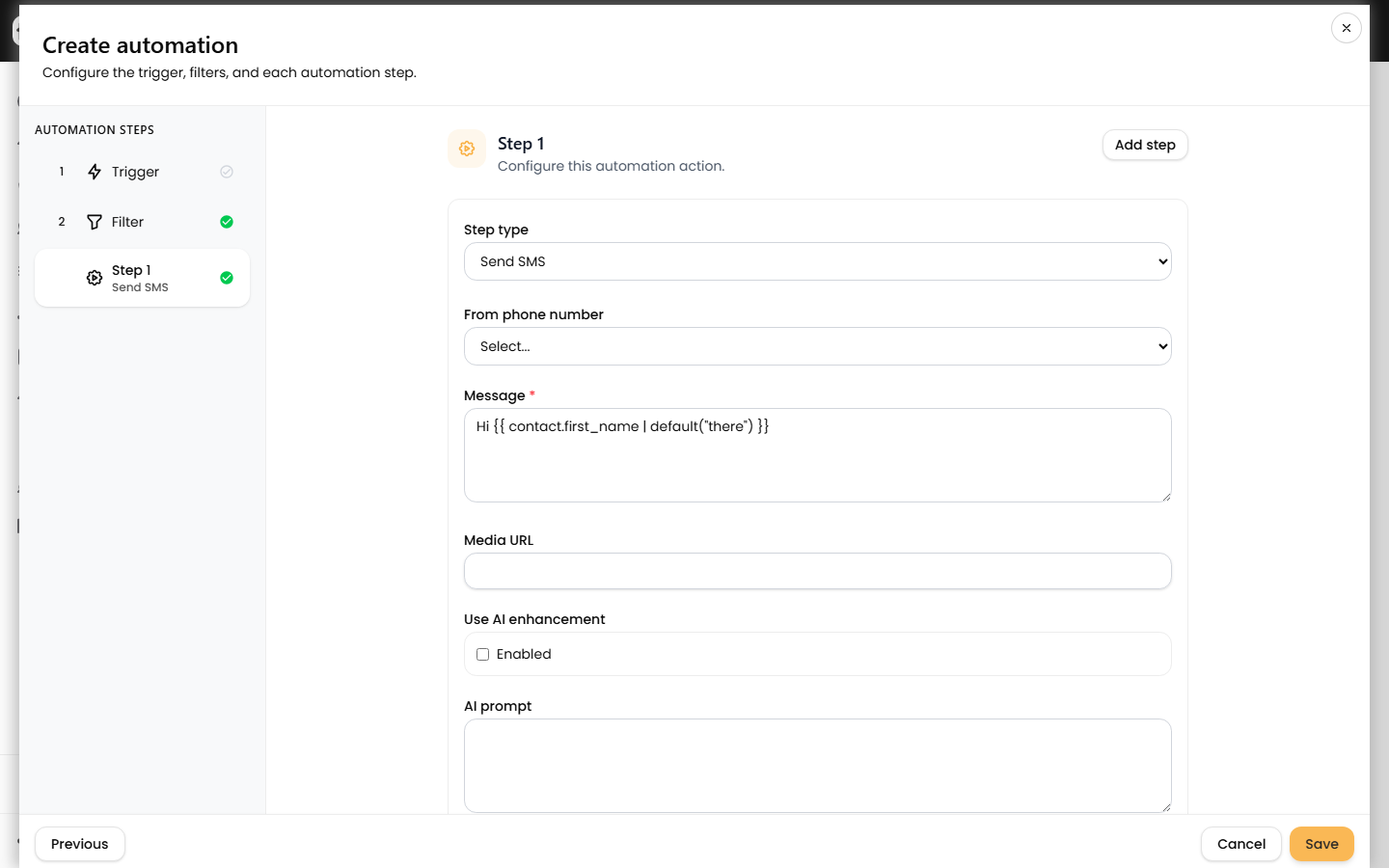Viewport: 1389px width, 868px height.
Task: Click the 'Use AI enhancement' label
Action: pyautogui.click(x=534, y=619)
